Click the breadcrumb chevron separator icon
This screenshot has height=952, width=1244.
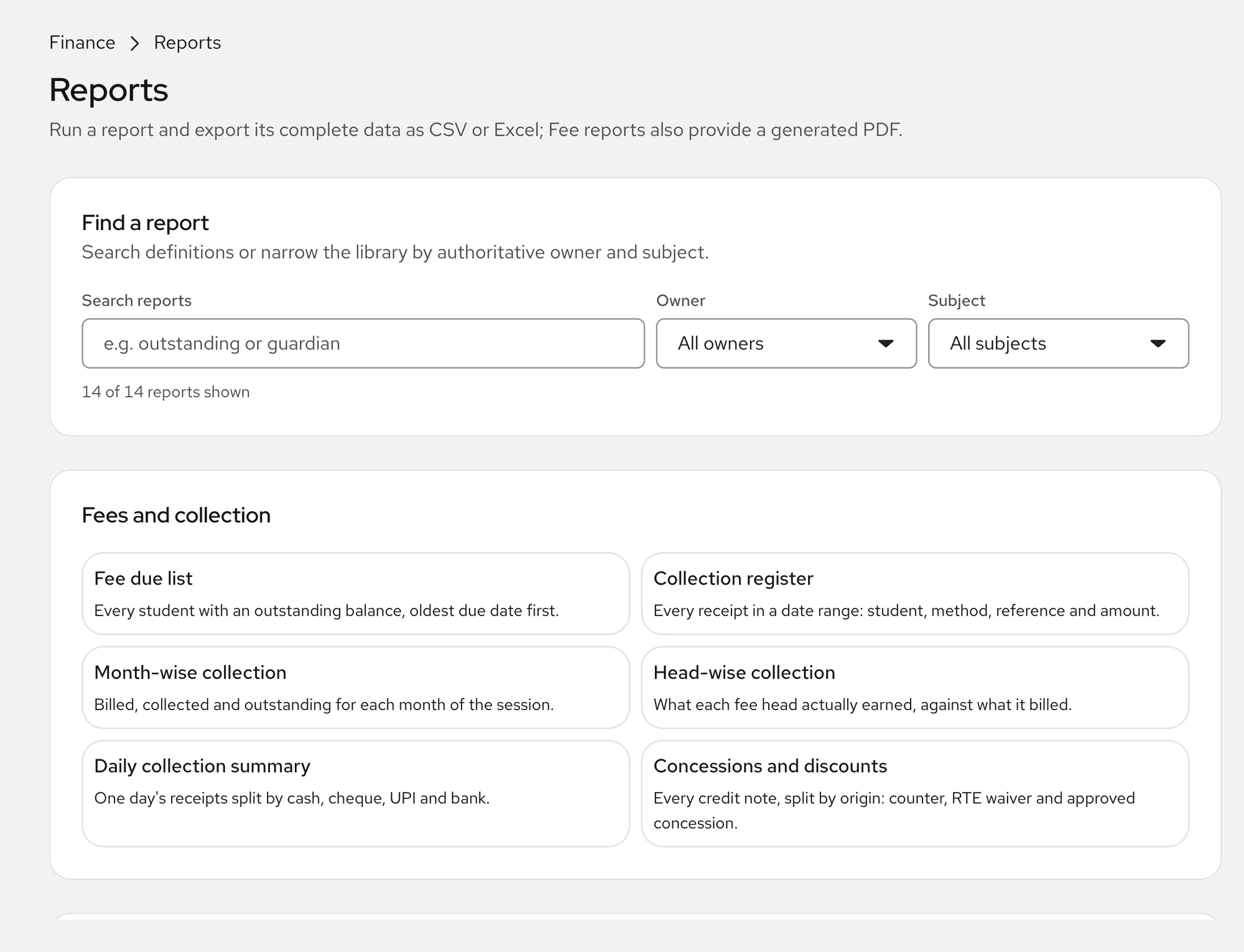click(134, 43)
